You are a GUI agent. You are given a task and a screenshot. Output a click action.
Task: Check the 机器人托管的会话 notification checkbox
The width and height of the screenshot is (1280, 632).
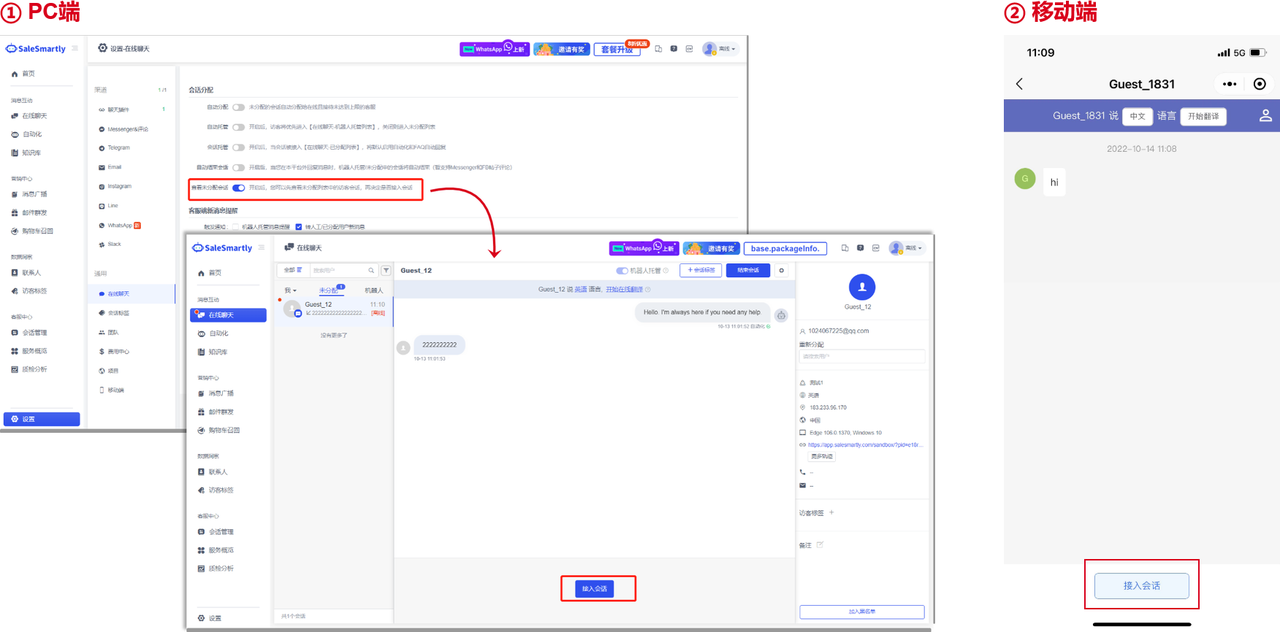click(235, 227)
